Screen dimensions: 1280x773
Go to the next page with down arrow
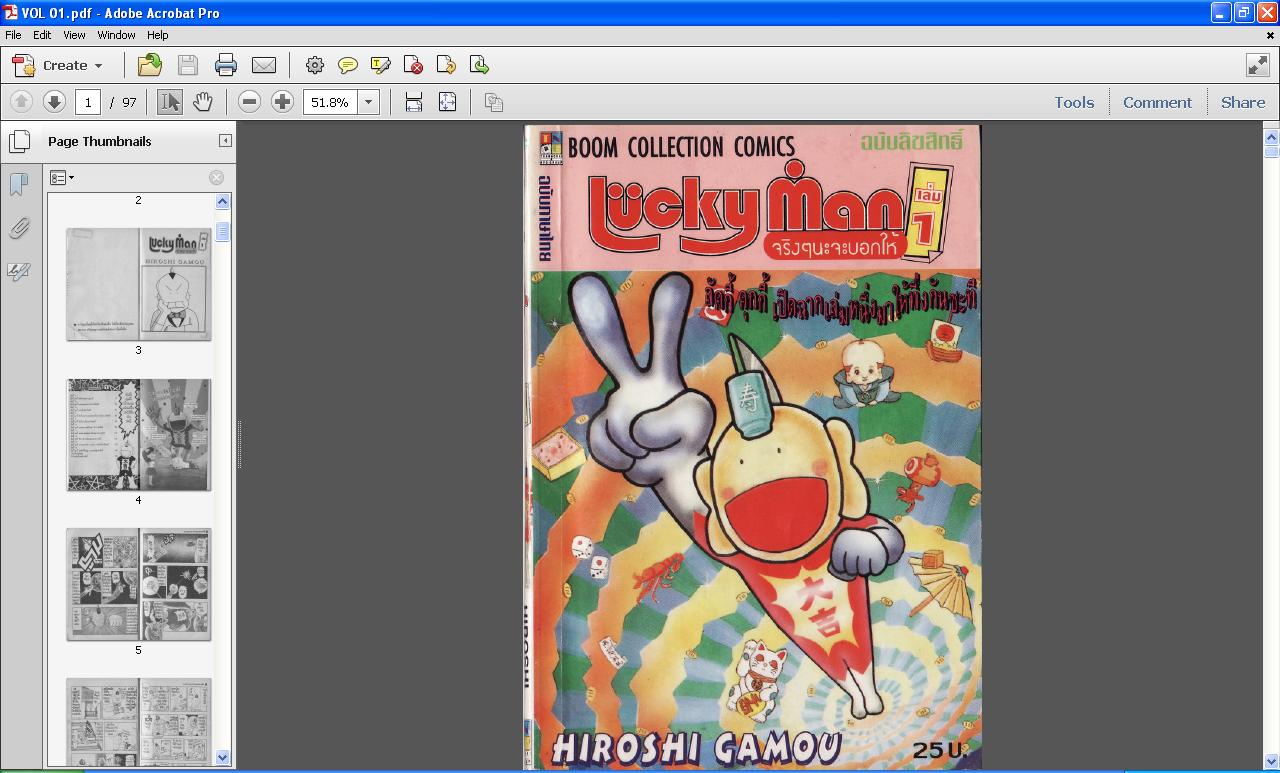tap(54, 101)
